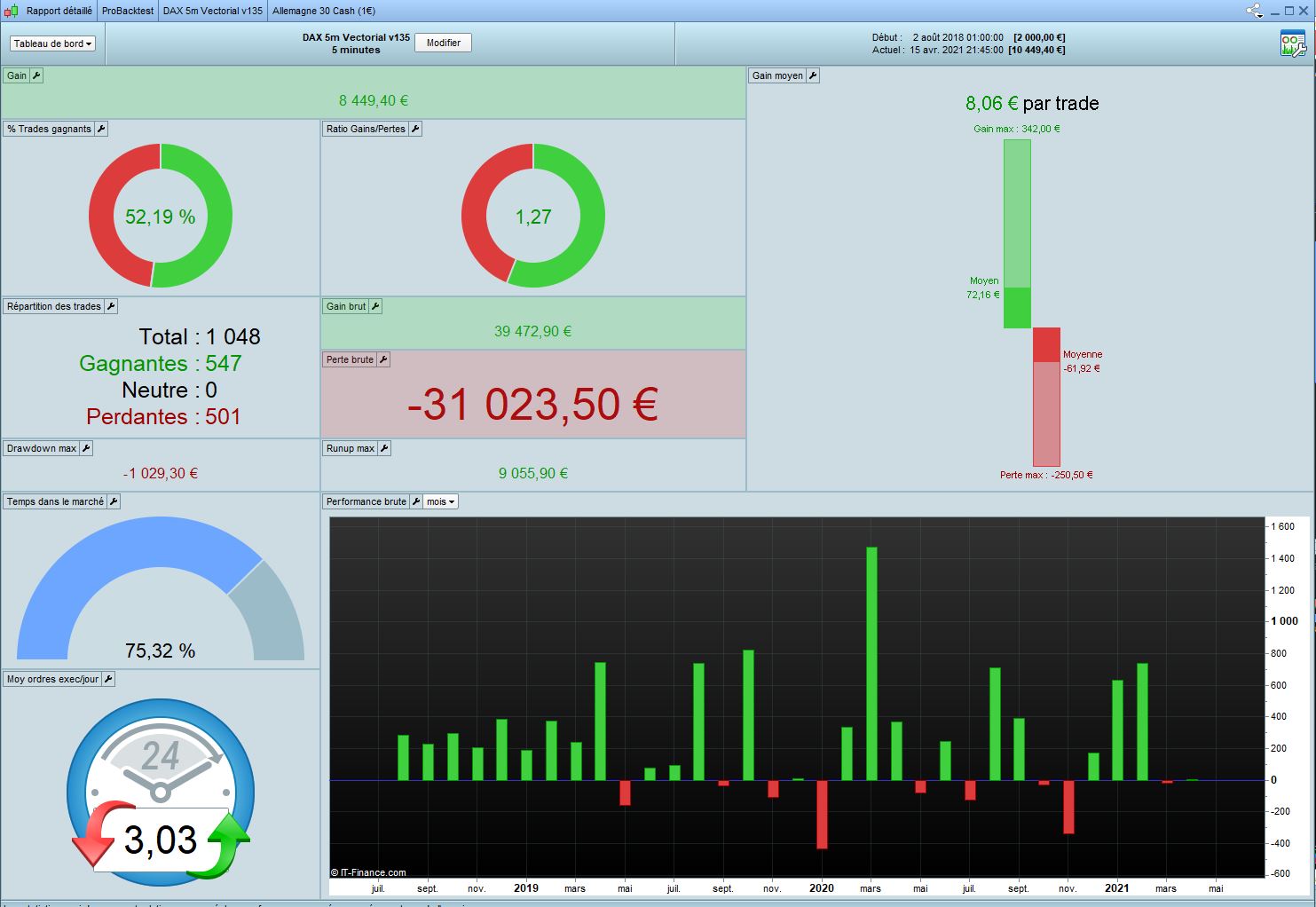Click the Gain max : 342,00 € label

(1017, 129)
